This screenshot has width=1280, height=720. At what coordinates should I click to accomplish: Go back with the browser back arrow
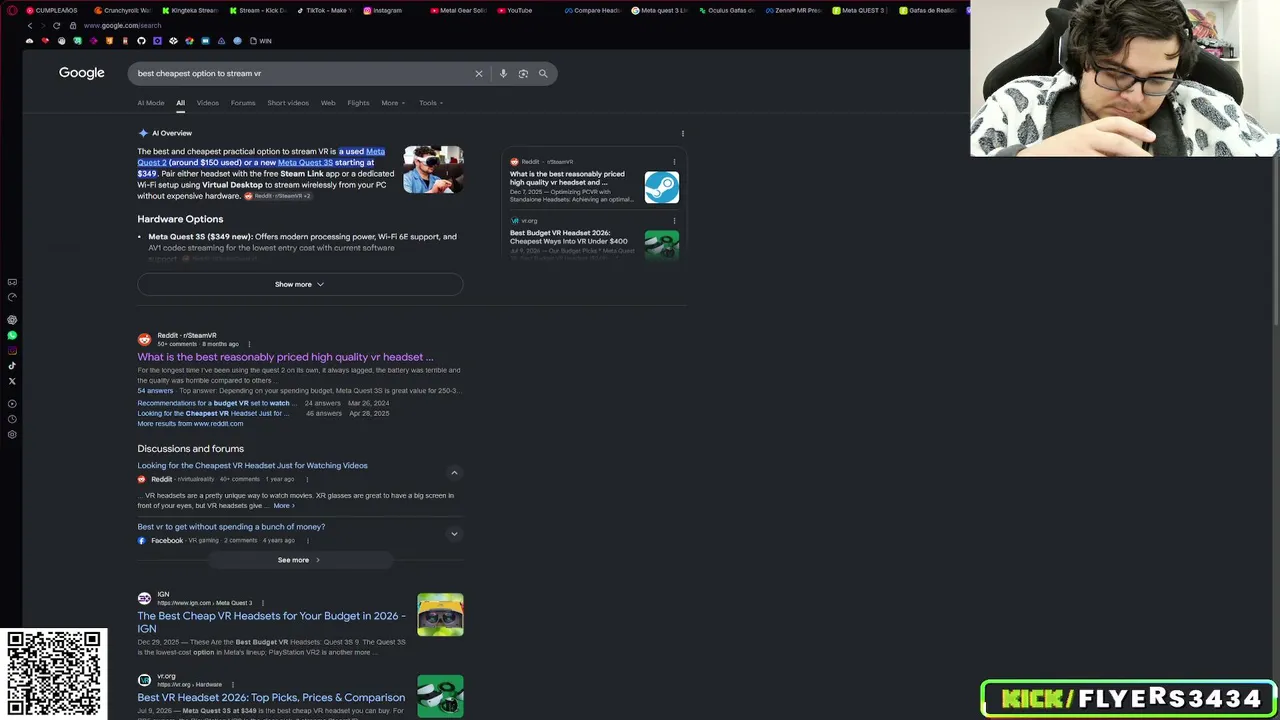[x=29, y=25]
